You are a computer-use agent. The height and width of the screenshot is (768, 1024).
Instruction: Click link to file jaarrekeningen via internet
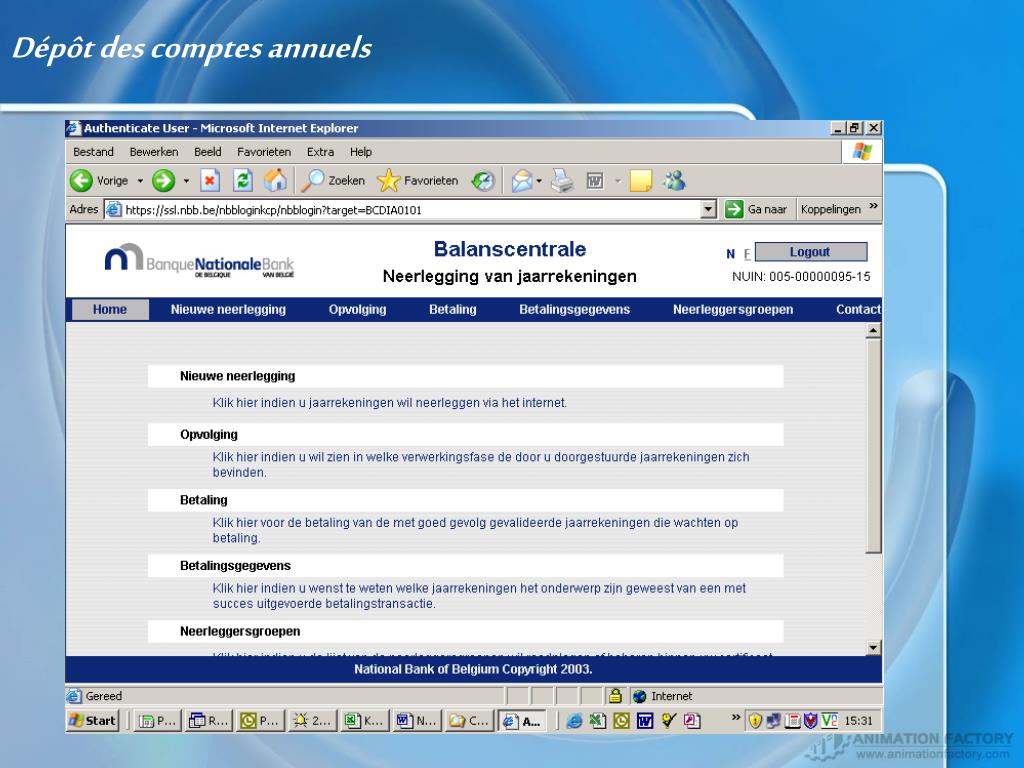coord(390,403)
